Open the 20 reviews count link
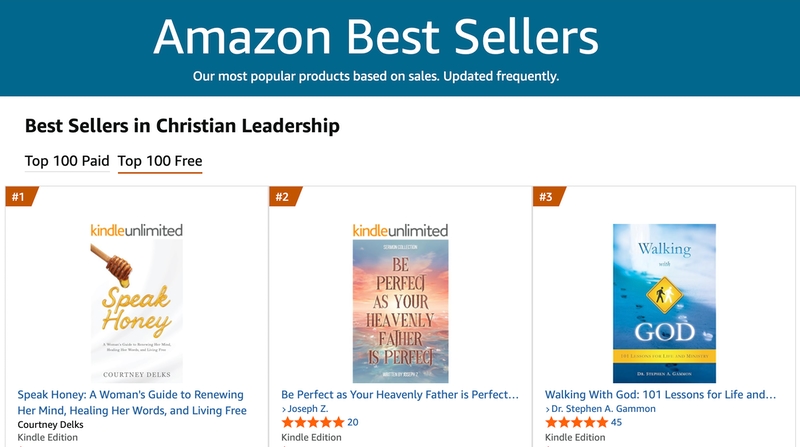Viewport: 800px width, 447px height. point(353,423)
